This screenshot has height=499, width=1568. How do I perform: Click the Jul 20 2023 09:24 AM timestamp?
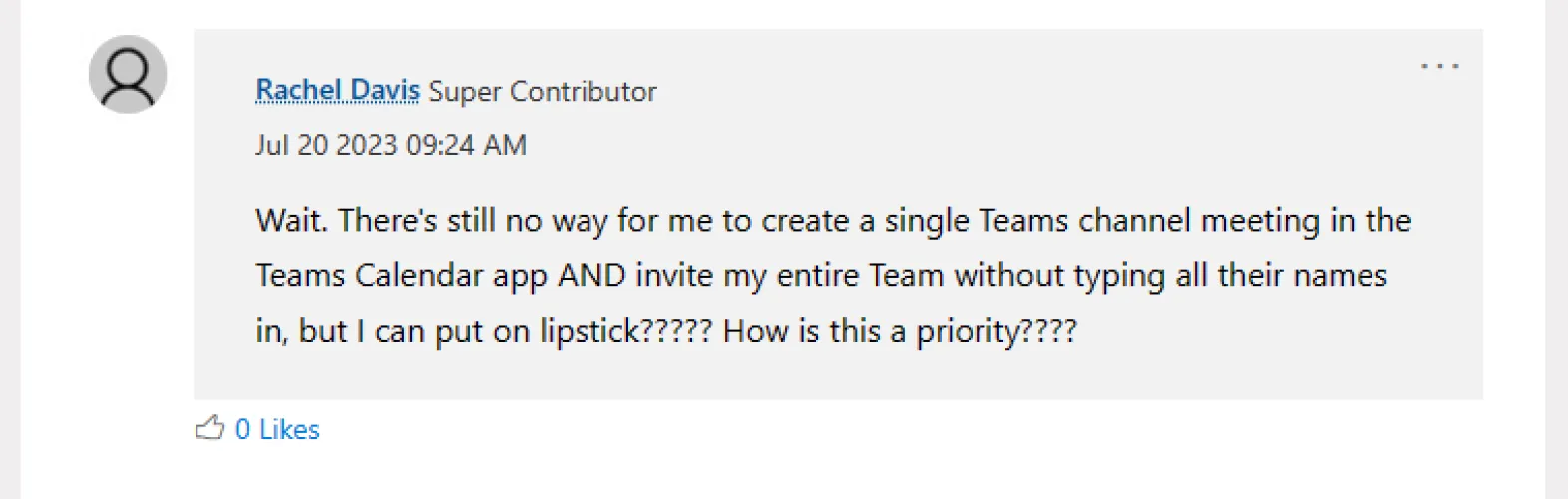[390, 145]
